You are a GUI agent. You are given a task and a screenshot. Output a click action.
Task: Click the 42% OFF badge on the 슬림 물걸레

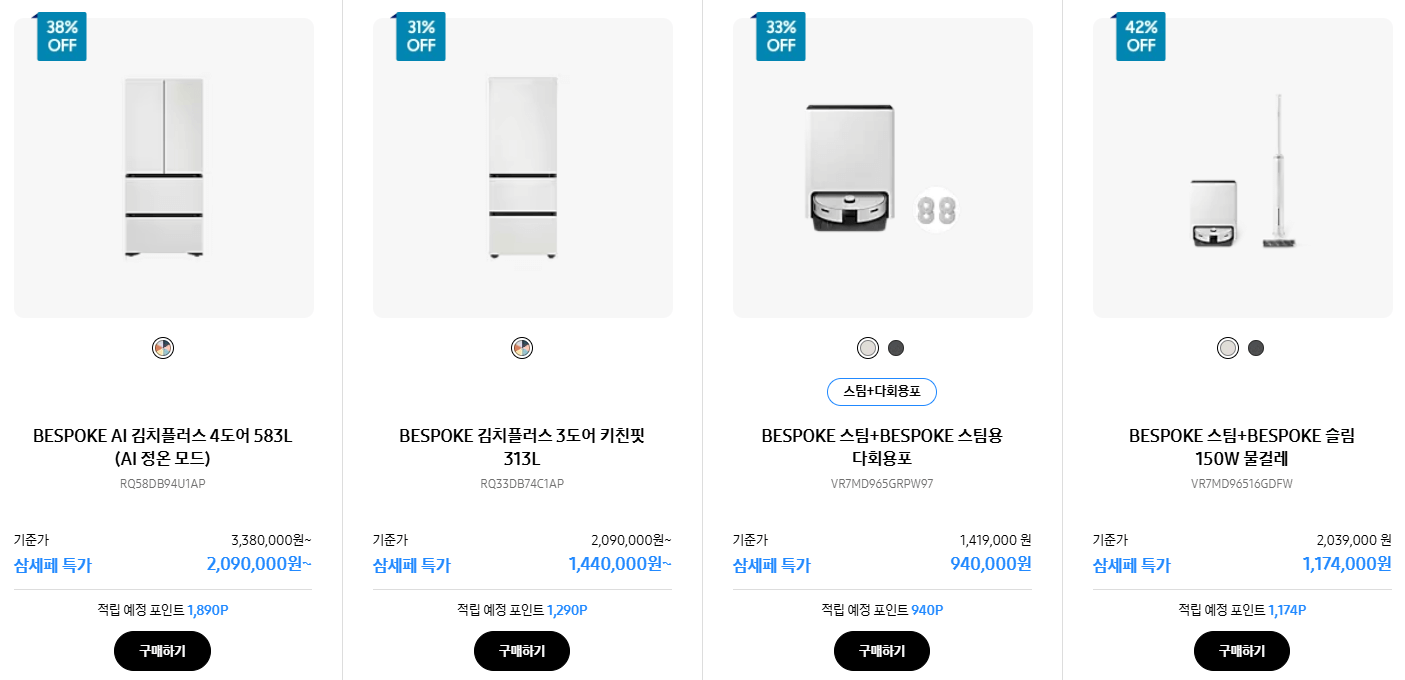click(1140, 36)
